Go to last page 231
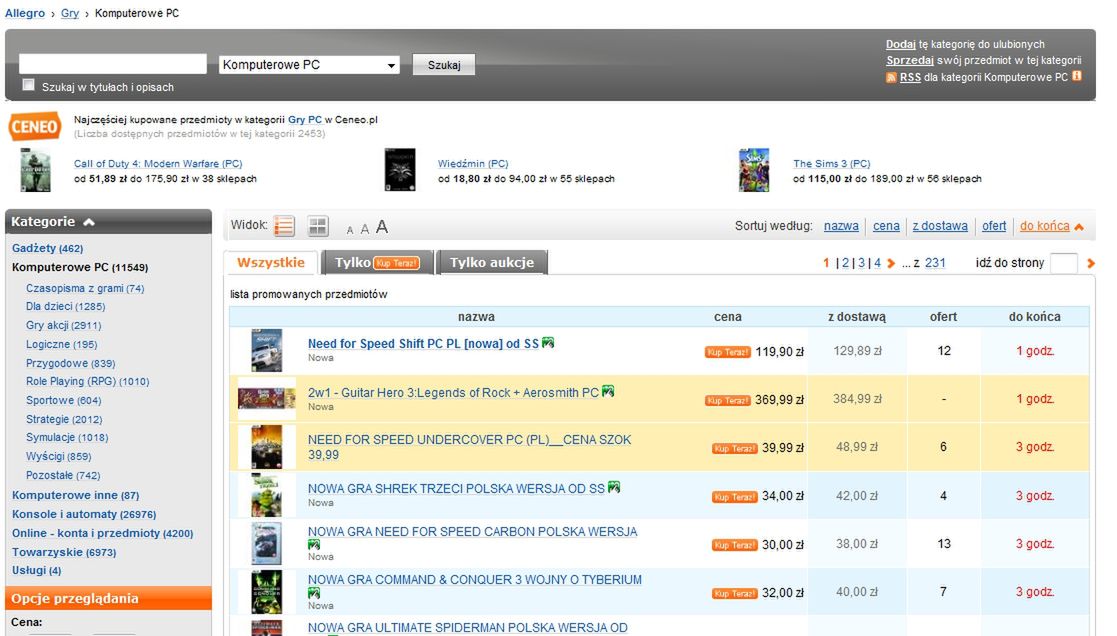This screenshot has width=1117, height=636. tap(935, 263)
